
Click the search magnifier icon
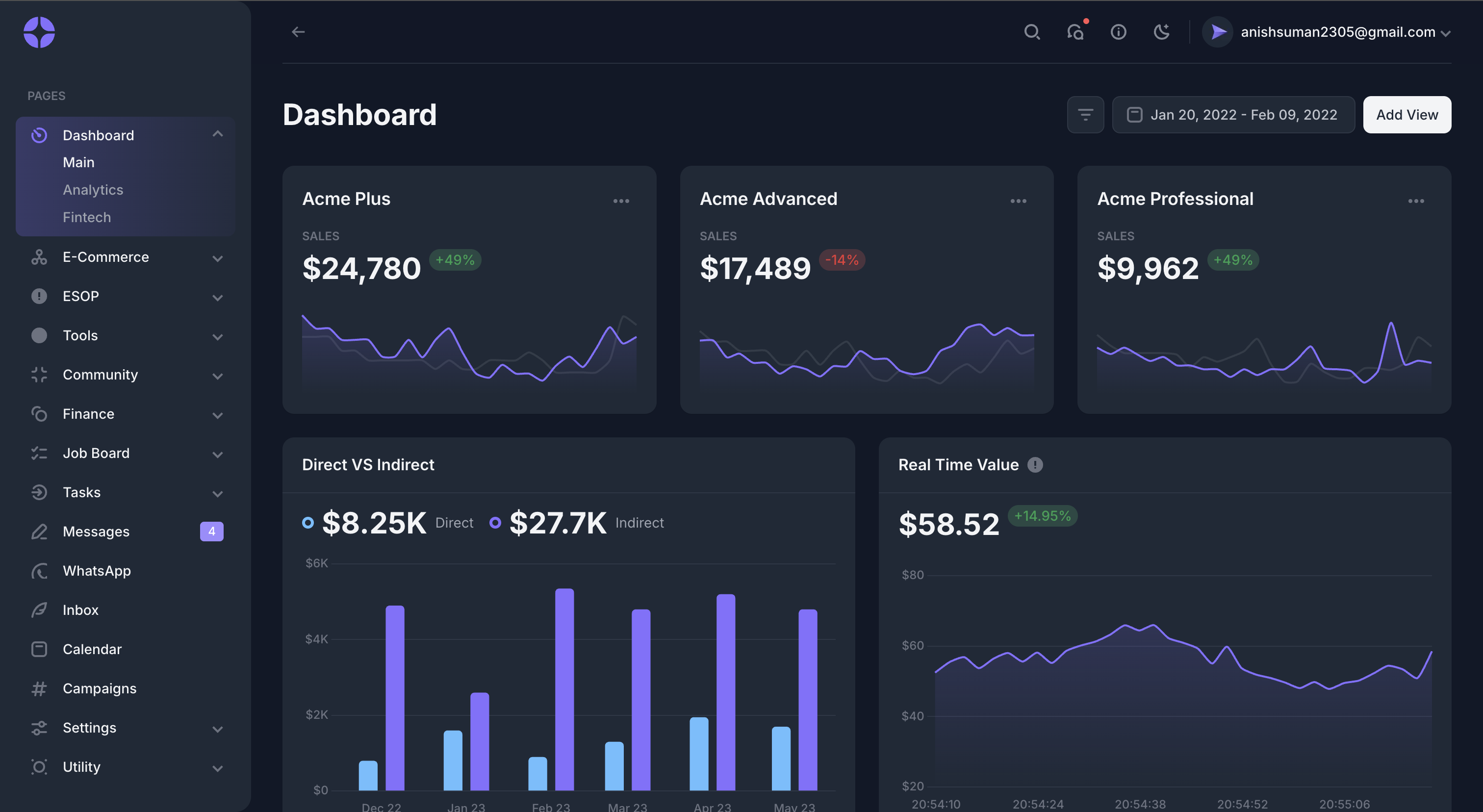tap(1032, 32)
